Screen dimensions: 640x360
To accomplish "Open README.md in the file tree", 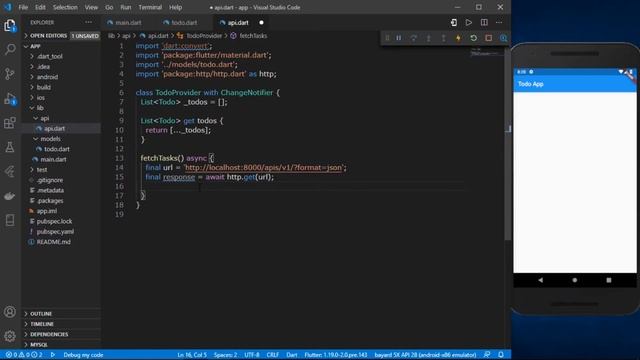I will pyautogui.click(x=53, y=242).
